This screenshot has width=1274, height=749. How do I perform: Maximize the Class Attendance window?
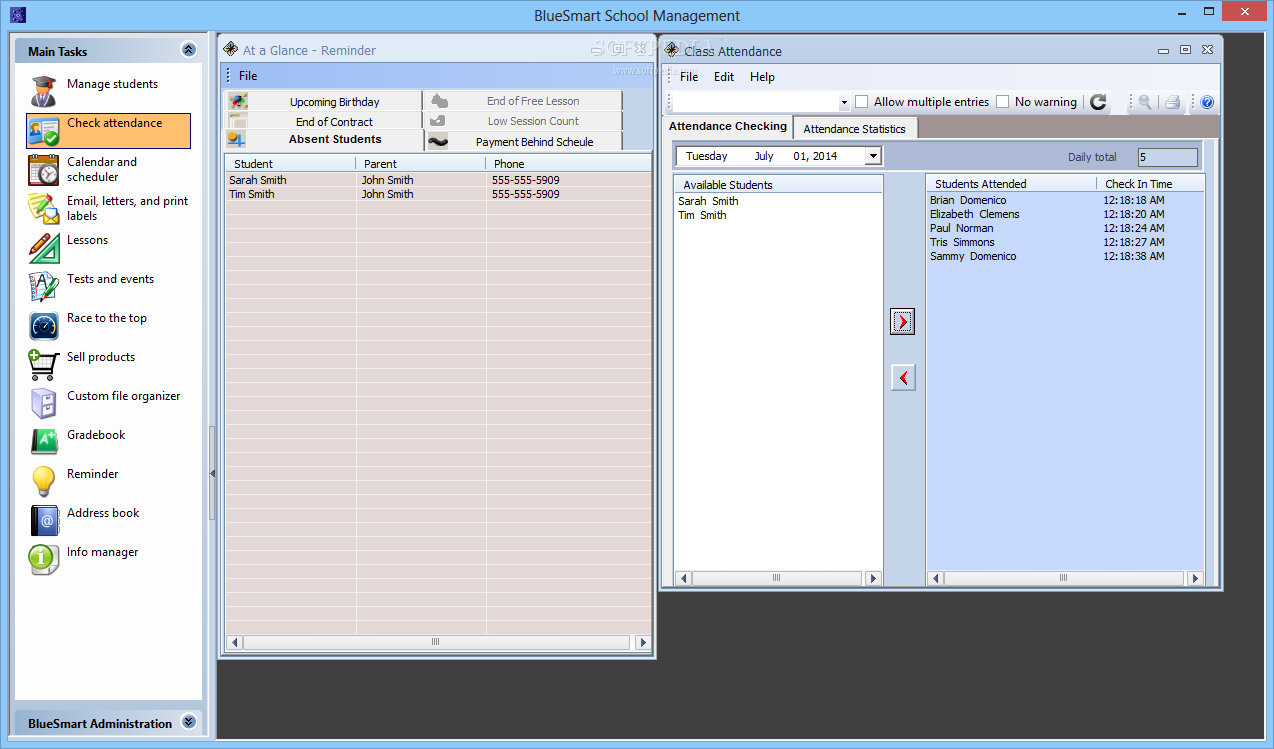1185,50
